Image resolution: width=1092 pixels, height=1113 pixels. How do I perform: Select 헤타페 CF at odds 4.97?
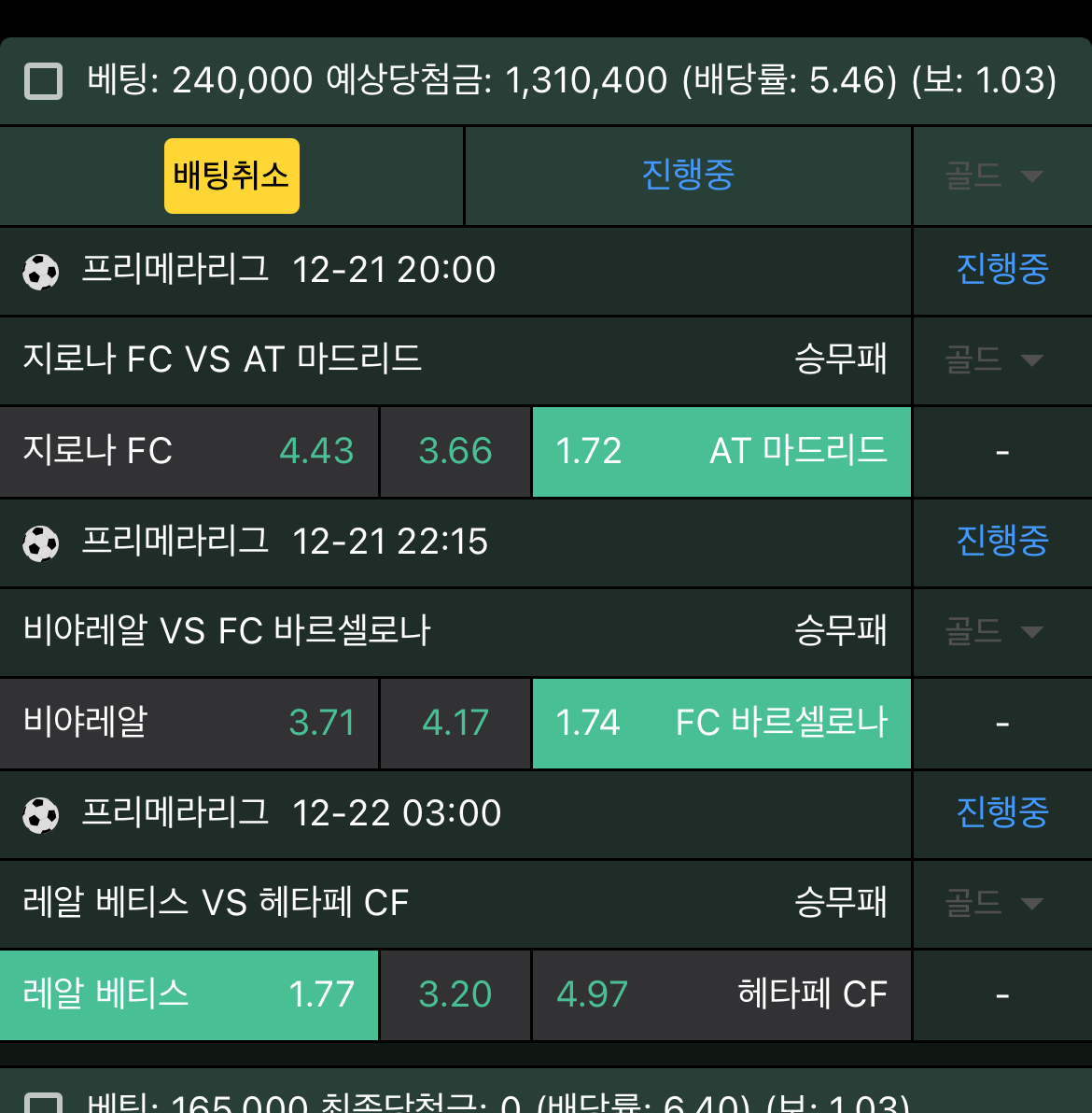point(721,995)
